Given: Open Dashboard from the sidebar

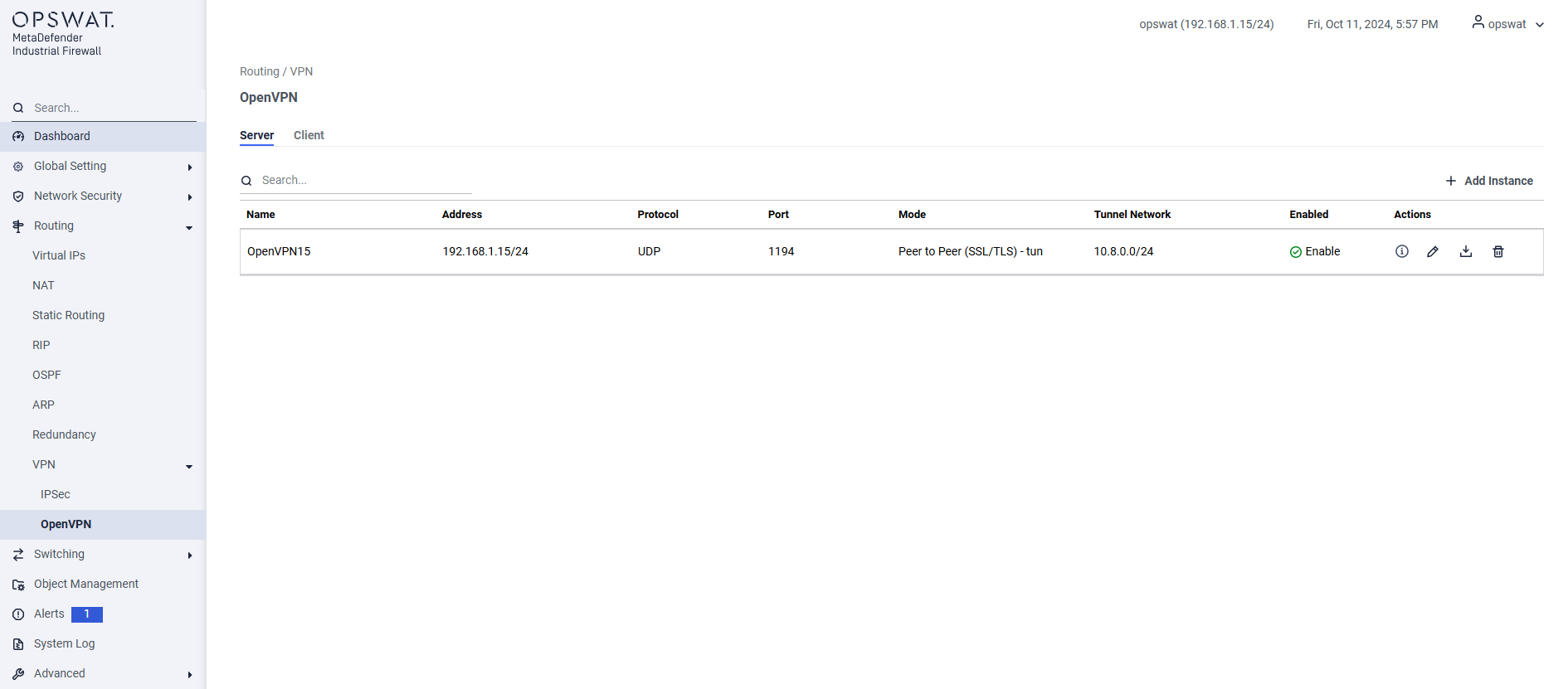Looking at the screenshot, I should coord(103,136).
